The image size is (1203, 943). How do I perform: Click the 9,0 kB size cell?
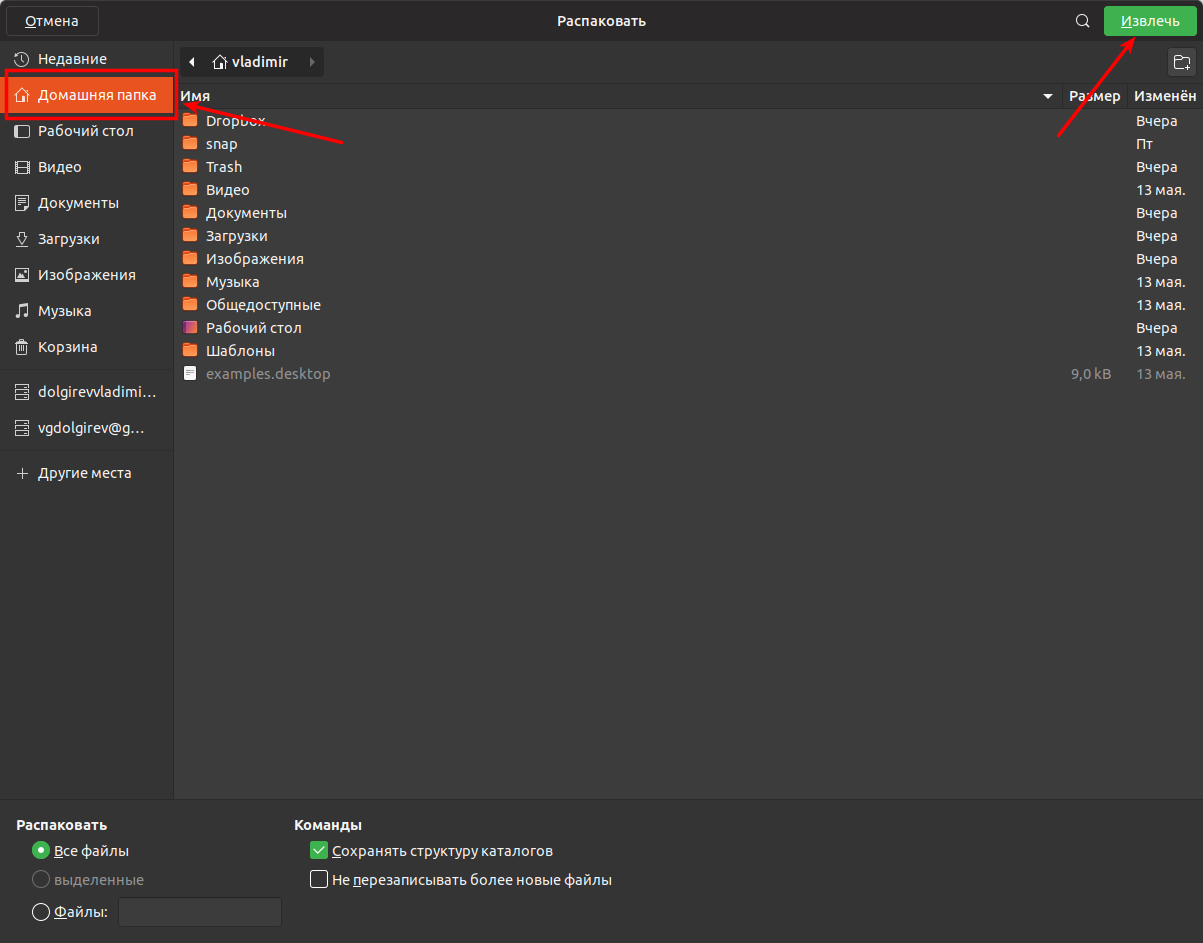point(1091,374)
